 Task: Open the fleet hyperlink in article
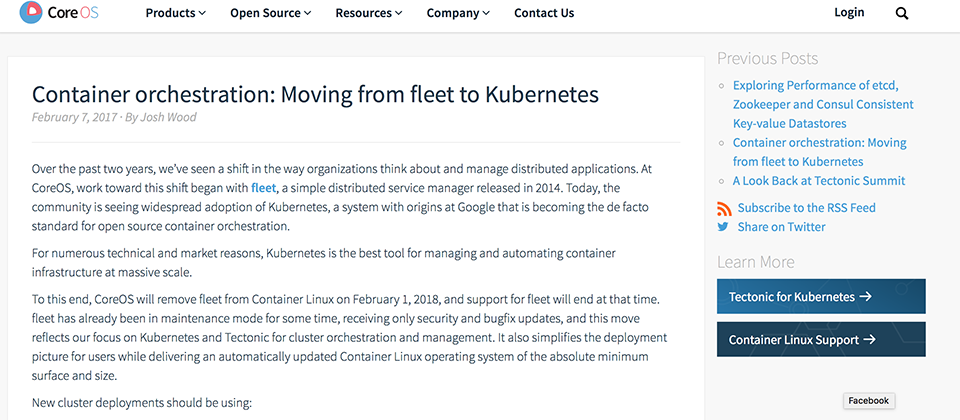tap(263, 187)
